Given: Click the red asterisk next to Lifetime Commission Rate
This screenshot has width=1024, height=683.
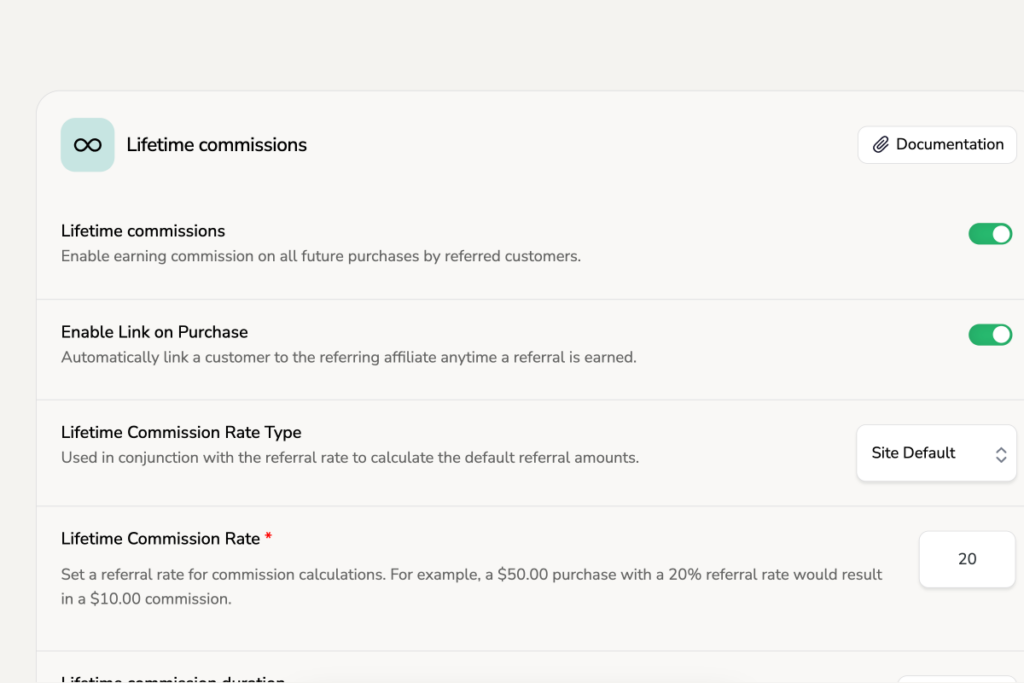Looking at the screenshot, I should click(267, 536).
